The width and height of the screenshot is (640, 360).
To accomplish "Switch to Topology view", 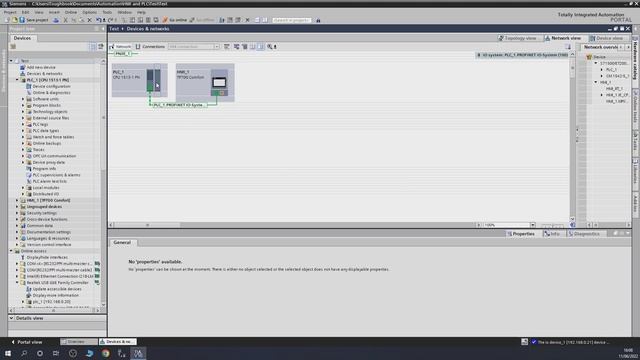I will click(517, 38).
